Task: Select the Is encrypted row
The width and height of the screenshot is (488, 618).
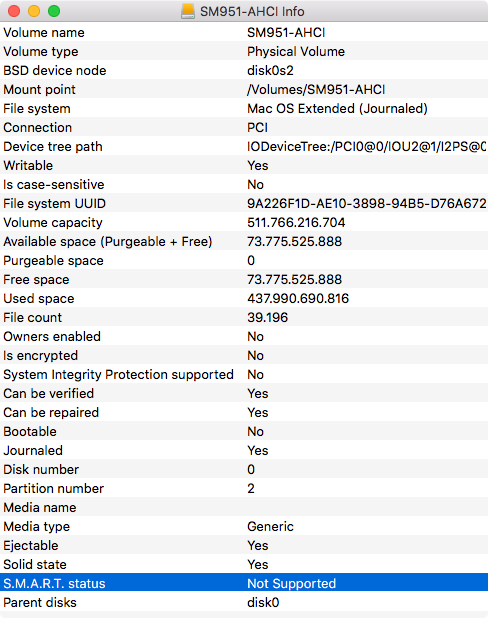Action: (244, 356)
